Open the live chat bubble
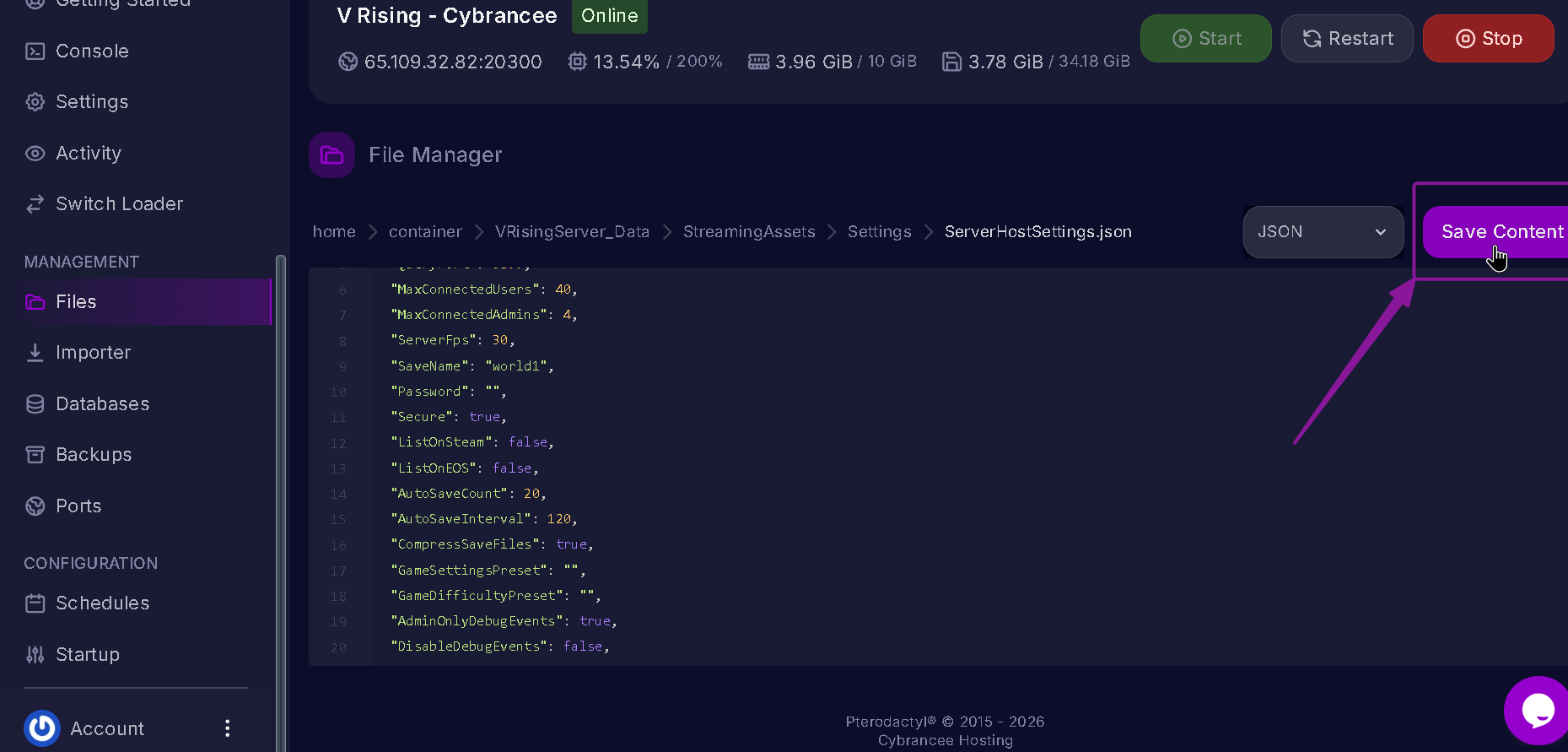Image resolution: width=1568 pixels, height=752 pixels. click(1536, 711)
